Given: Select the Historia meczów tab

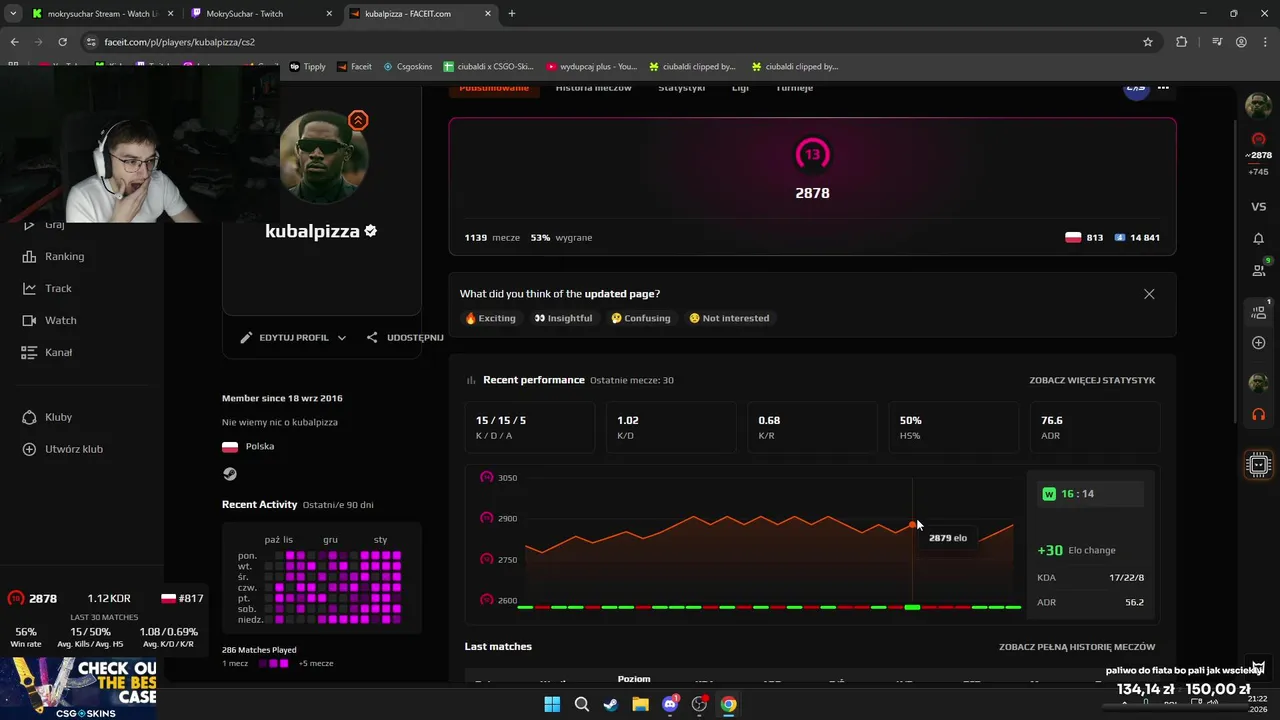Looking at the screenshot, I should 593,88.
